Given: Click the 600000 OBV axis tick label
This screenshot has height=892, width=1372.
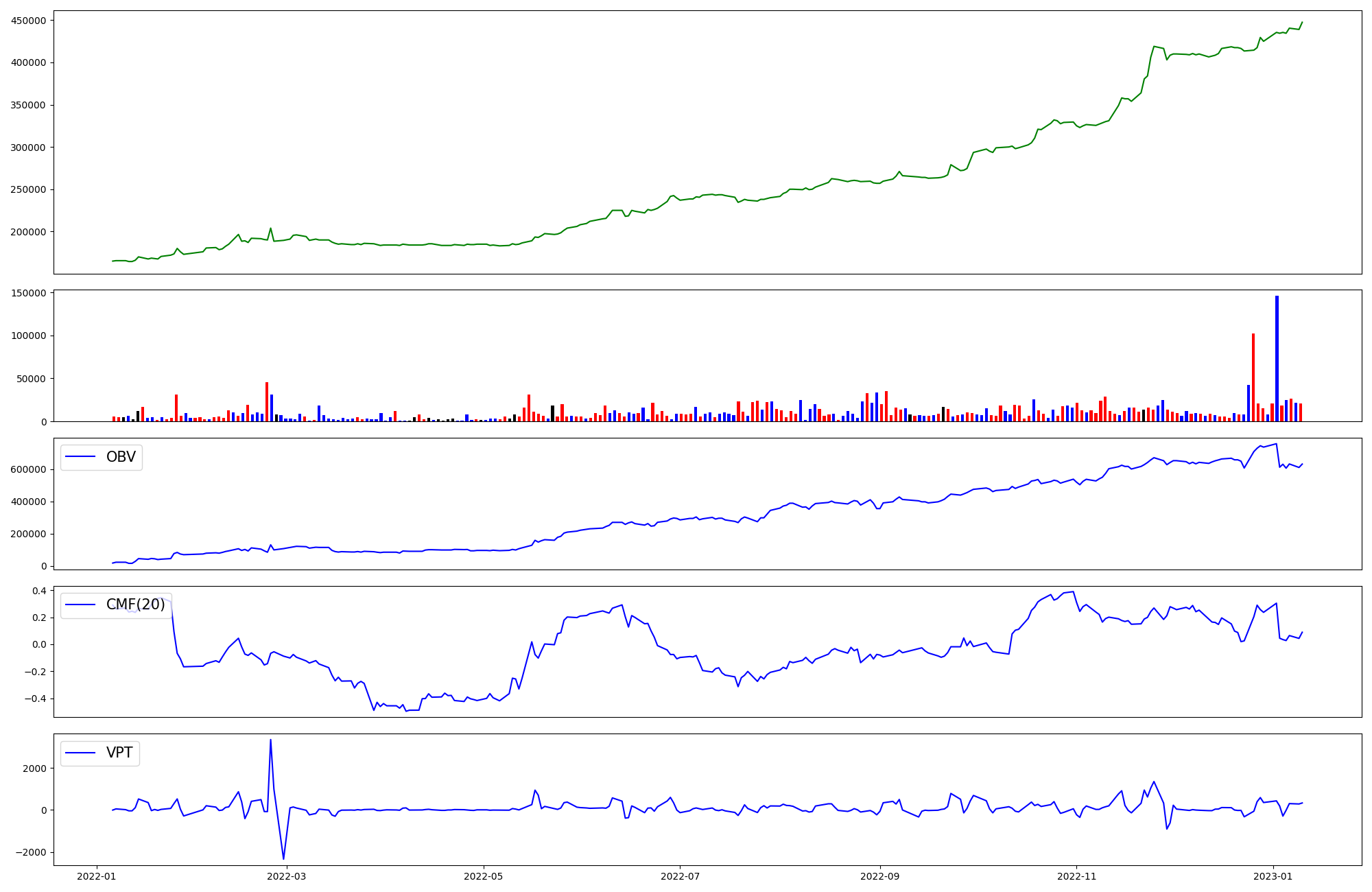Looking at the screenshot, I should click(x=28, y=469).
